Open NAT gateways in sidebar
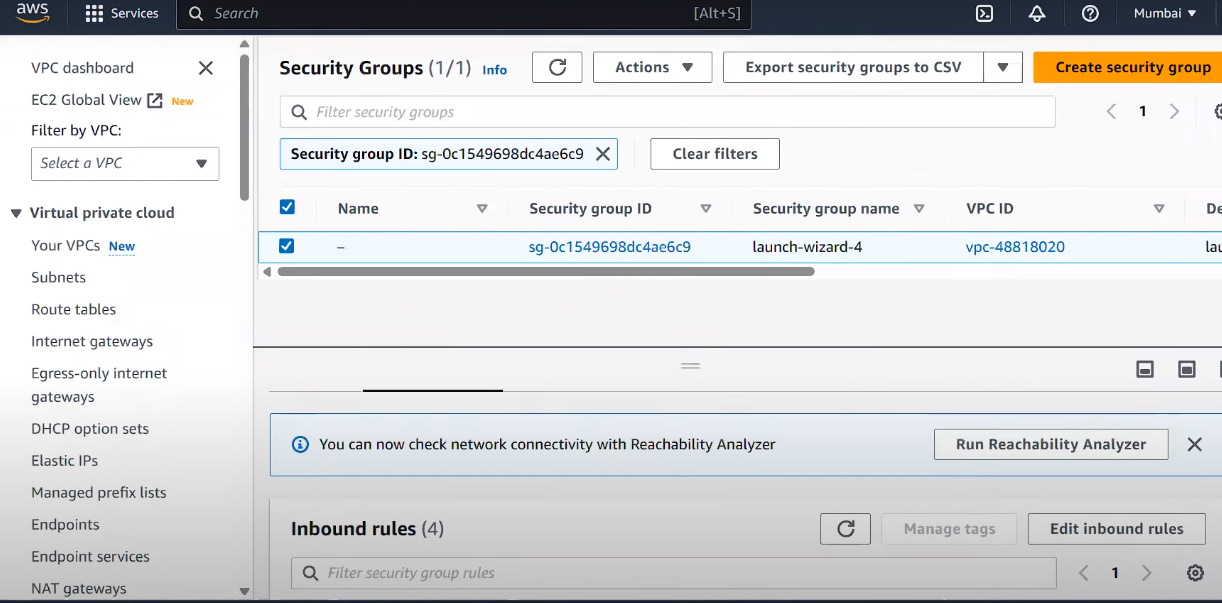The height and width of the screenshot is (603, 1222). click(x=78, y=588)
